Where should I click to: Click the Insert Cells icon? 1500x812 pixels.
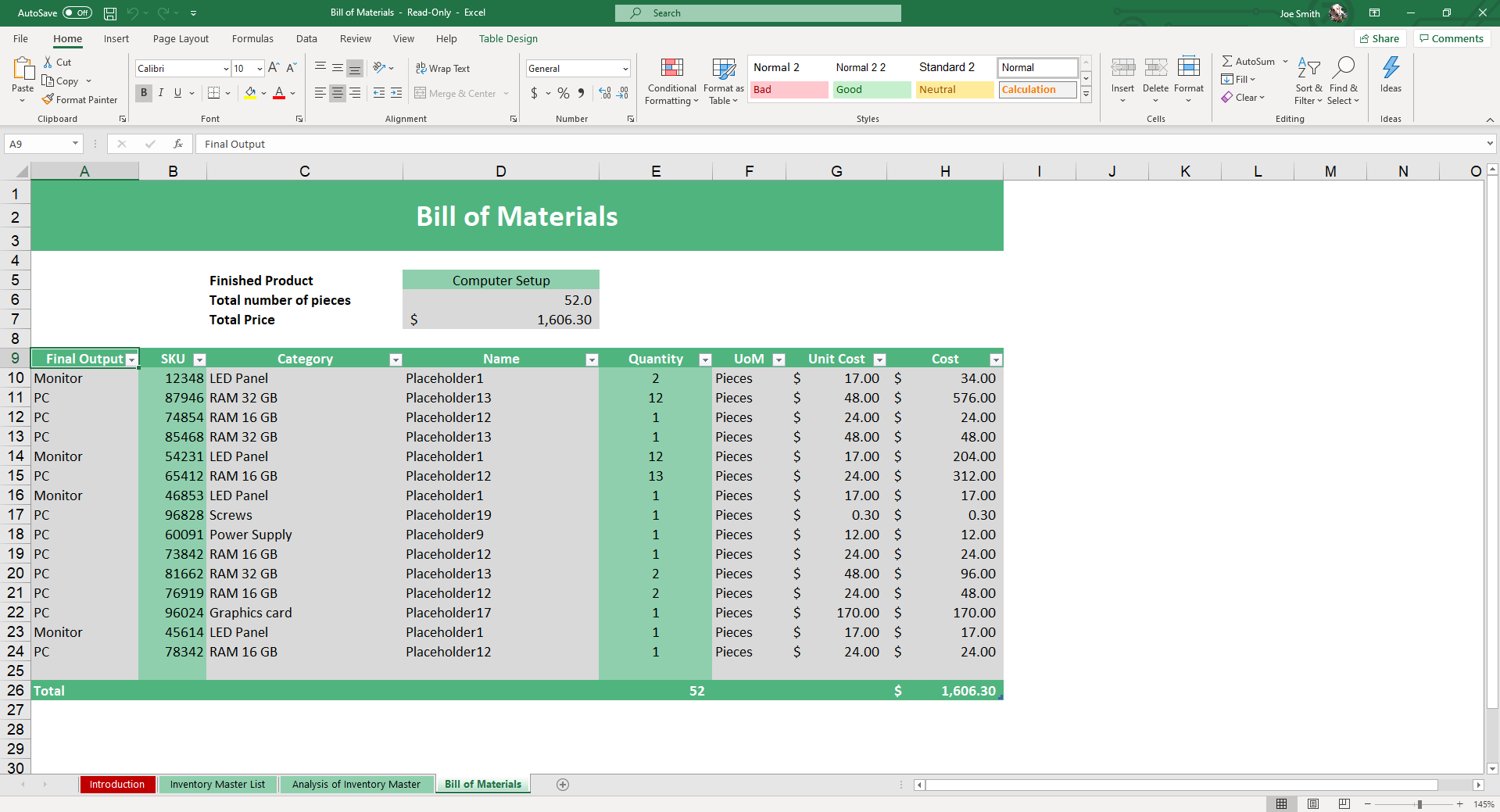point(1122,74)
